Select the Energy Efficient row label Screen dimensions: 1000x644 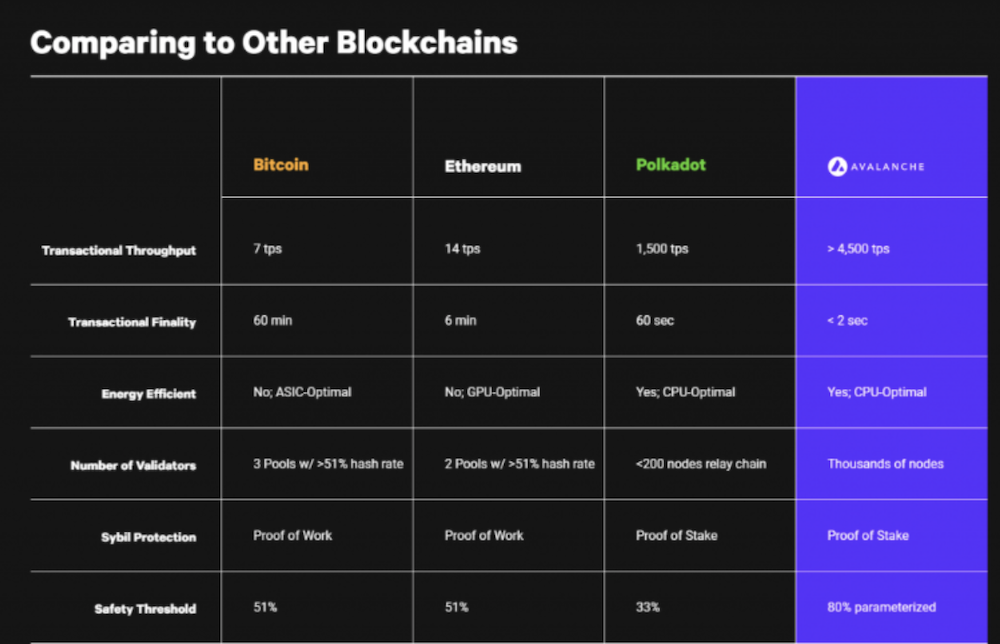[x=149, y=394]
